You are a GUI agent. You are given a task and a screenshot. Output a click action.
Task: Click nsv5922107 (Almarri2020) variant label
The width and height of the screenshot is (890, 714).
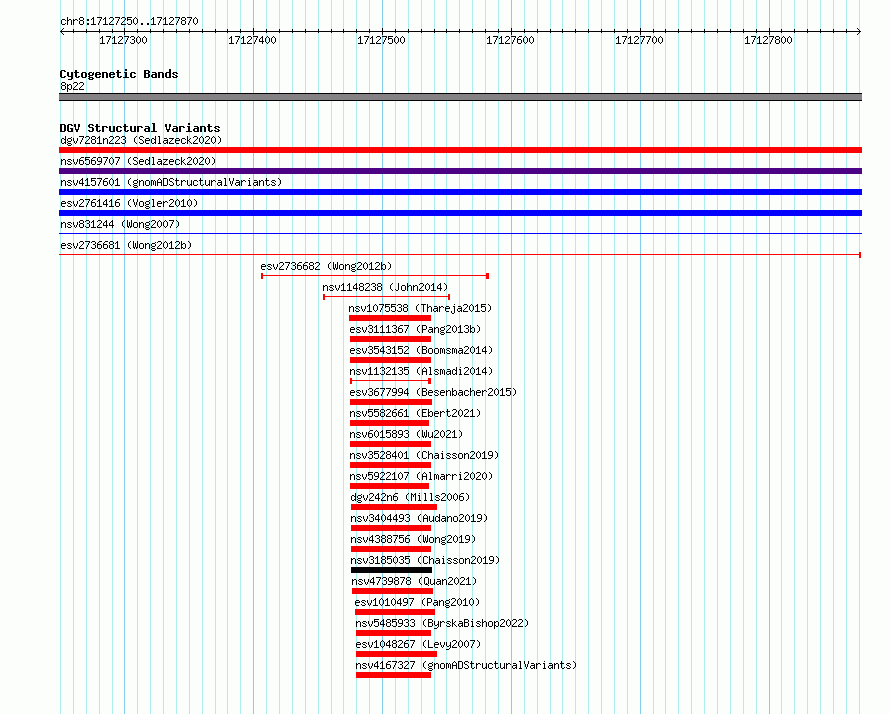click(x=421, y=476)
